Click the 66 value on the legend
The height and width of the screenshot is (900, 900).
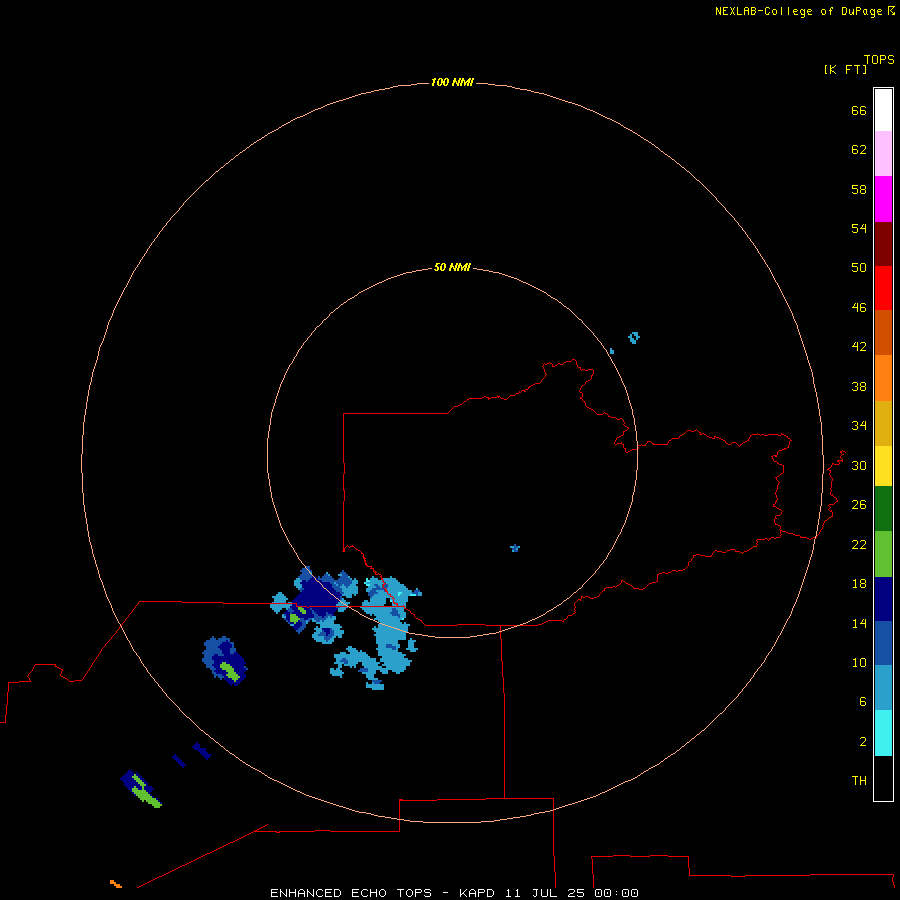[859, 110]
